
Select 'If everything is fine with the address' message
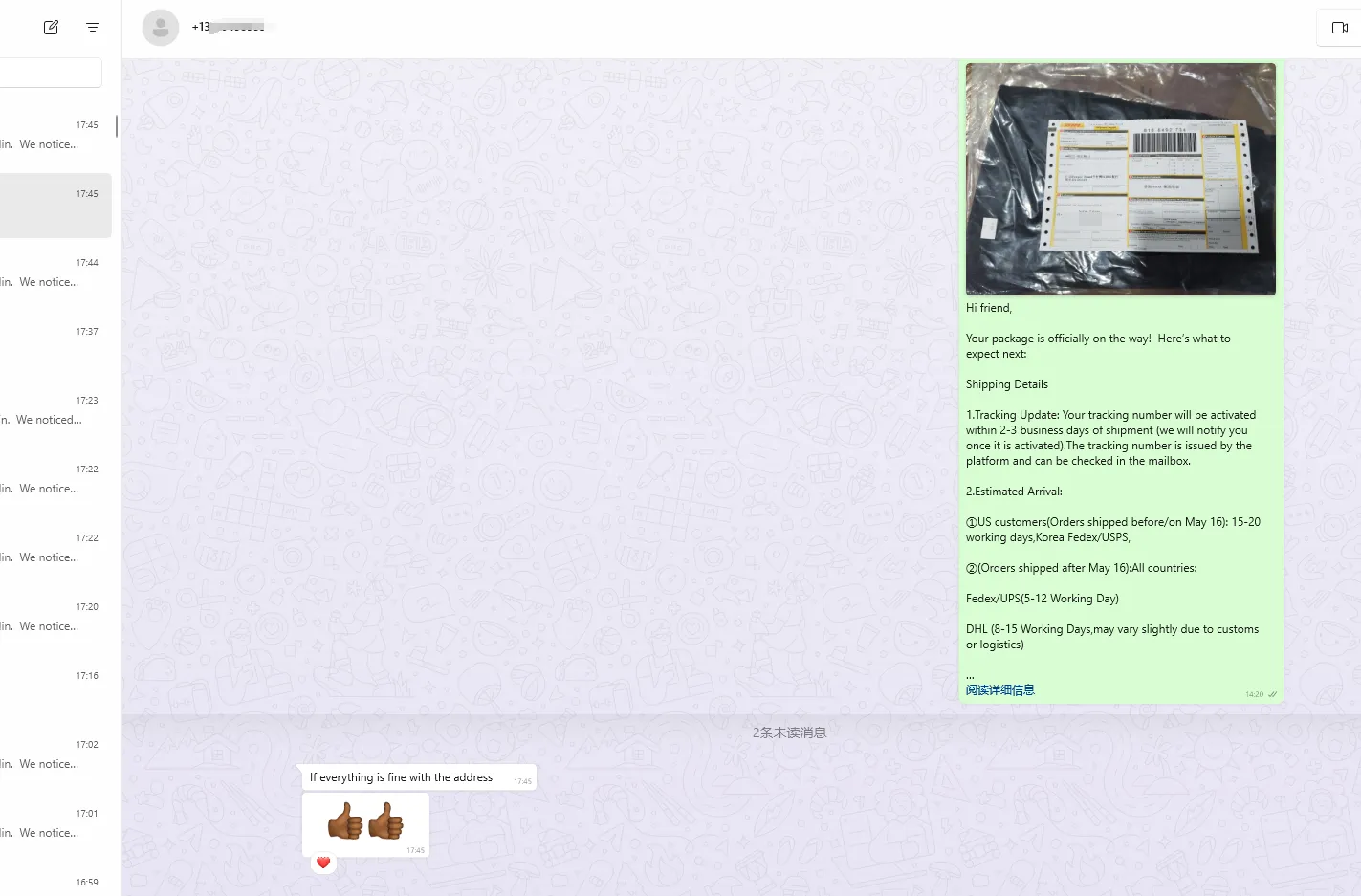click(419, 777)
